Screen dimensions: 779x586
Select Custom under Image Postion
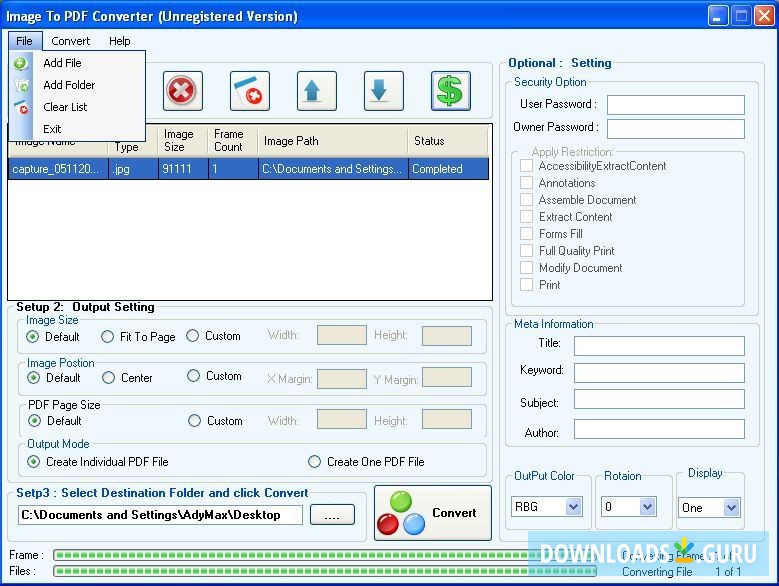[x=193, y=376]
